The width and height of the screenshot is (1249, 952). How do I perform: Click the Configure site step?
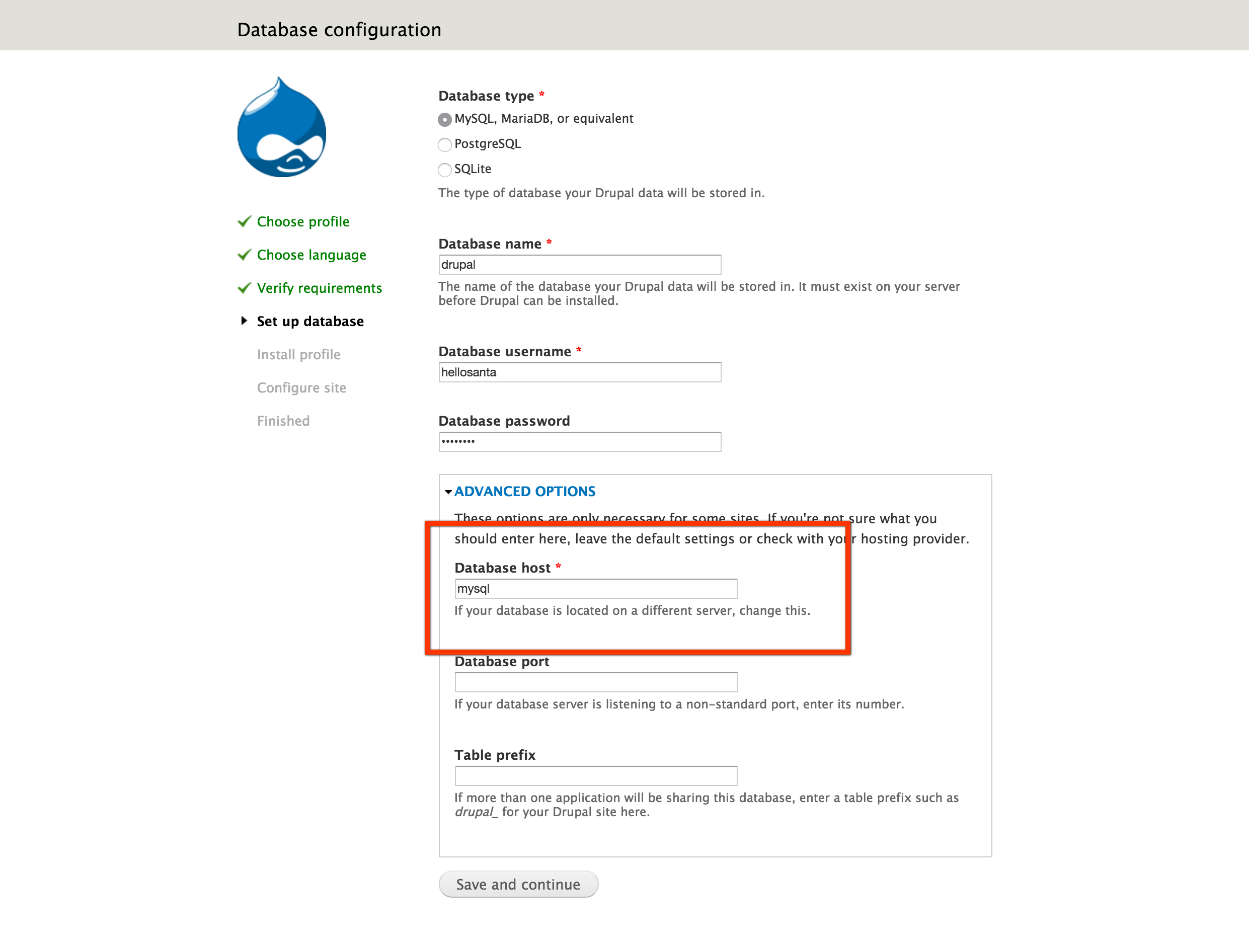tap(301, 387)
